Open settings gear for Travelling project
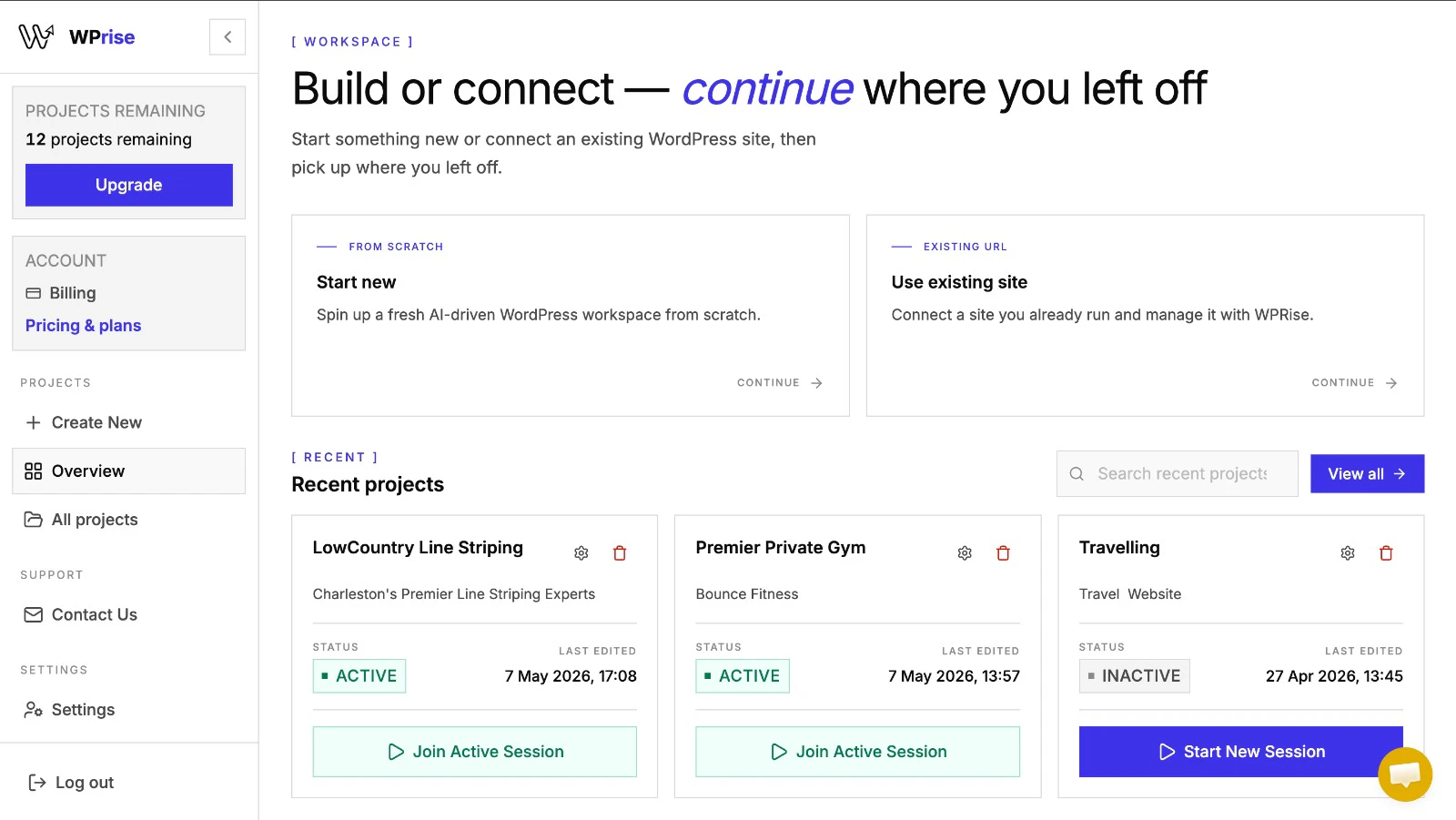This screenshot has width=1456, height=820. pos(1348,553)
